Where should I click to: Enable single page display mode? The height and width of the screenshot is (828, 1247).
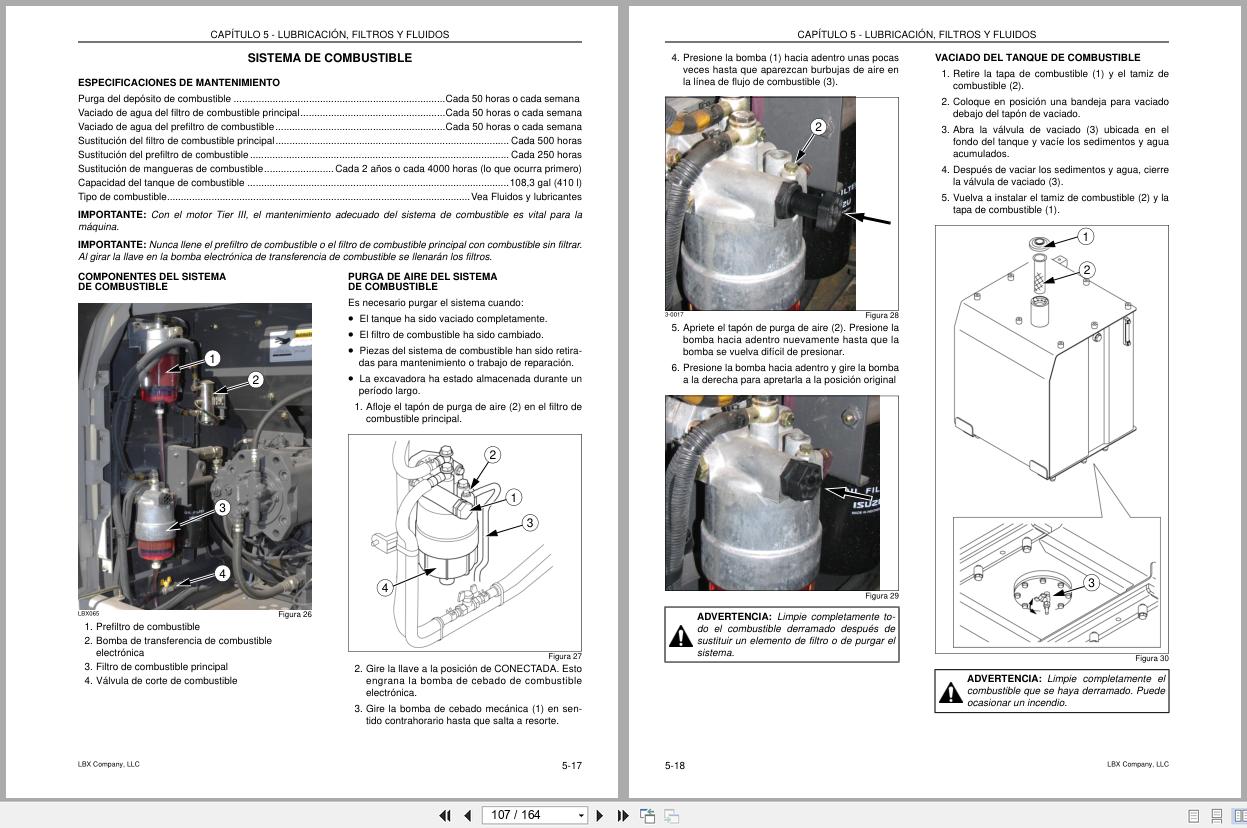coord(1194,817)
